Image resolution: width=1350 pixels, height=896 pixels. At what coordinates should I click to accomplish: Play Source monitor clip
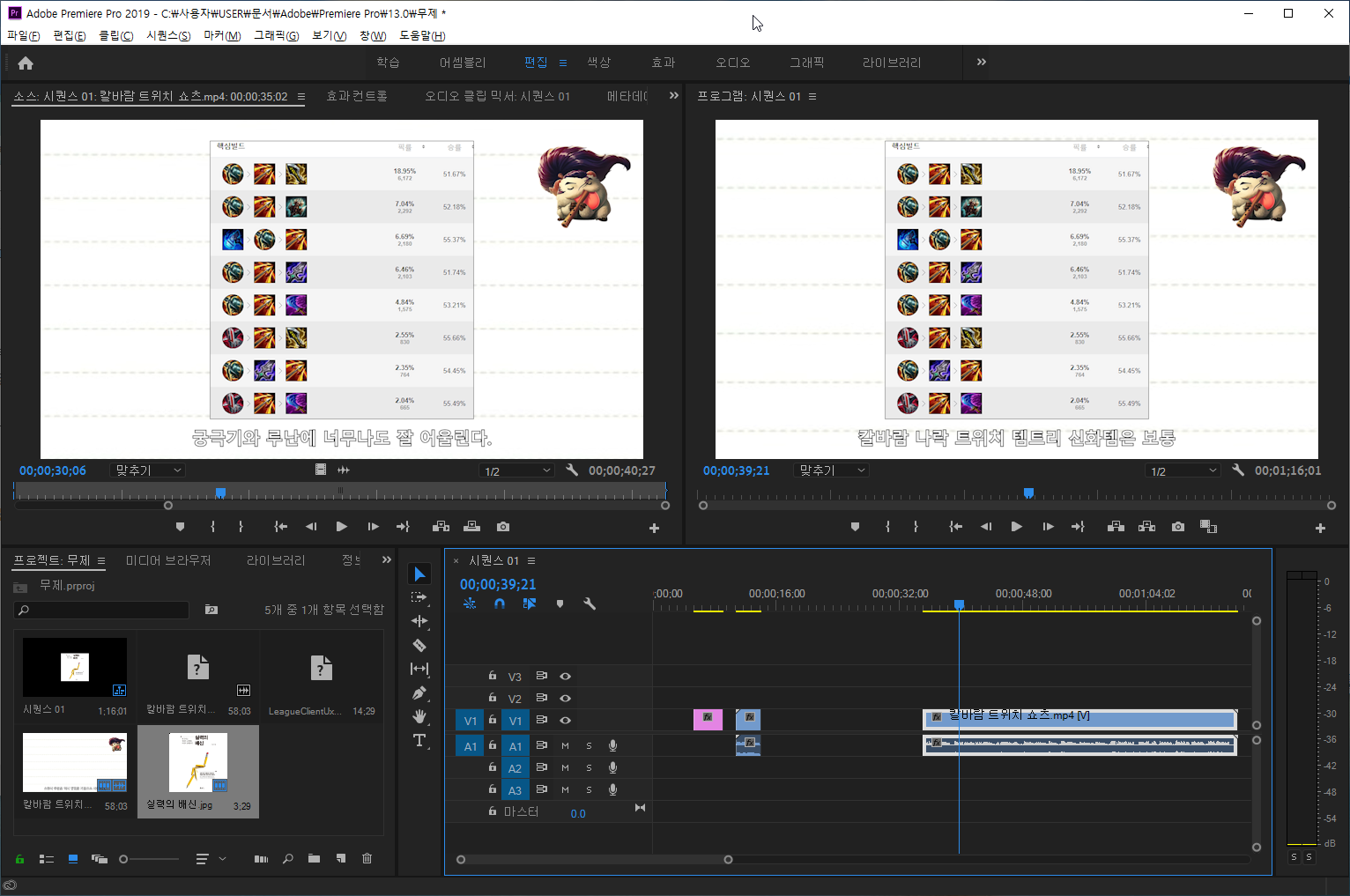click(342, 527)
